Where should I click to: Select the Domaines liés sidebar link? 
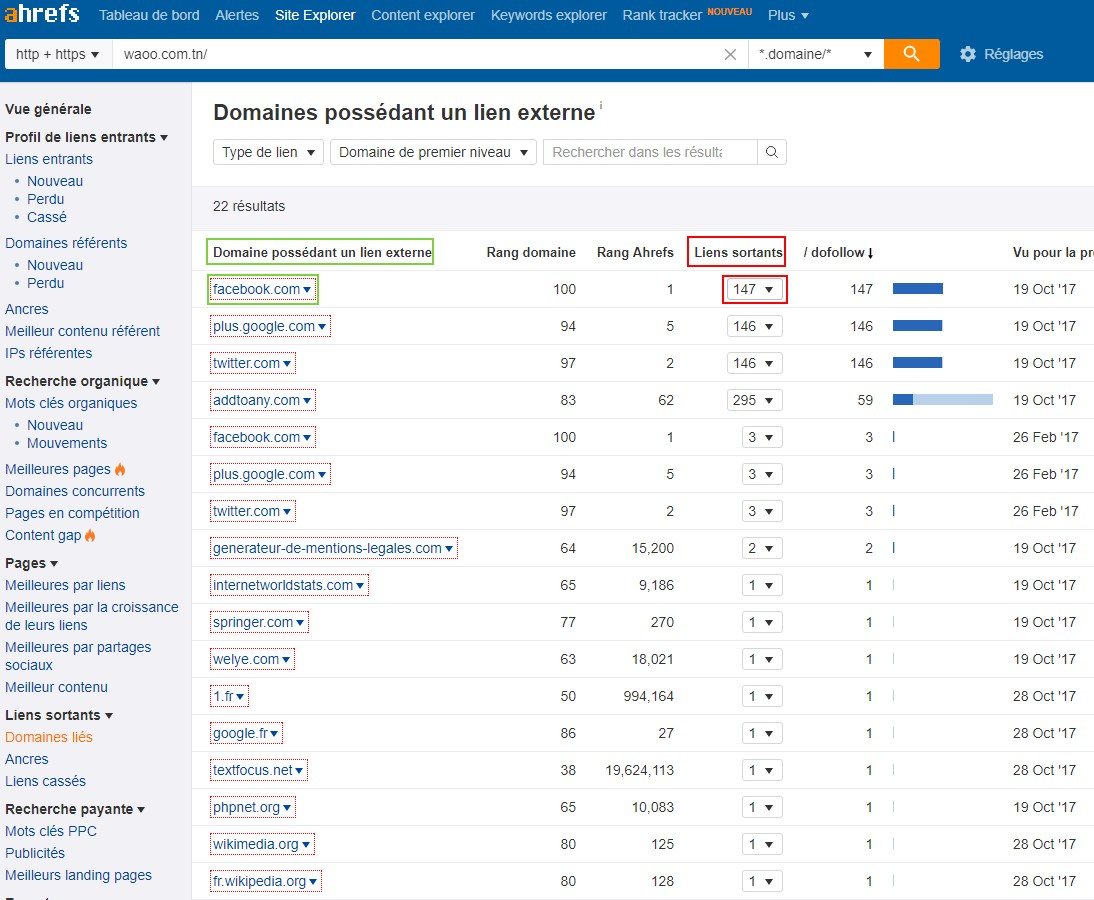click(x=49, y=737)
